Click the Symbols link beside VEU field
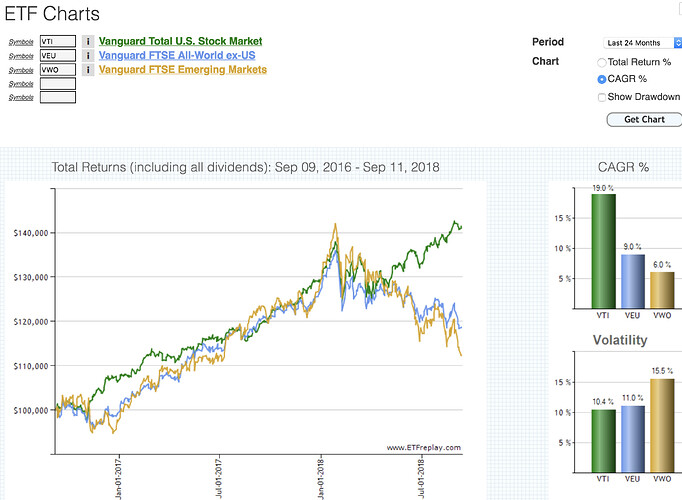 click(x=21, y=56)
